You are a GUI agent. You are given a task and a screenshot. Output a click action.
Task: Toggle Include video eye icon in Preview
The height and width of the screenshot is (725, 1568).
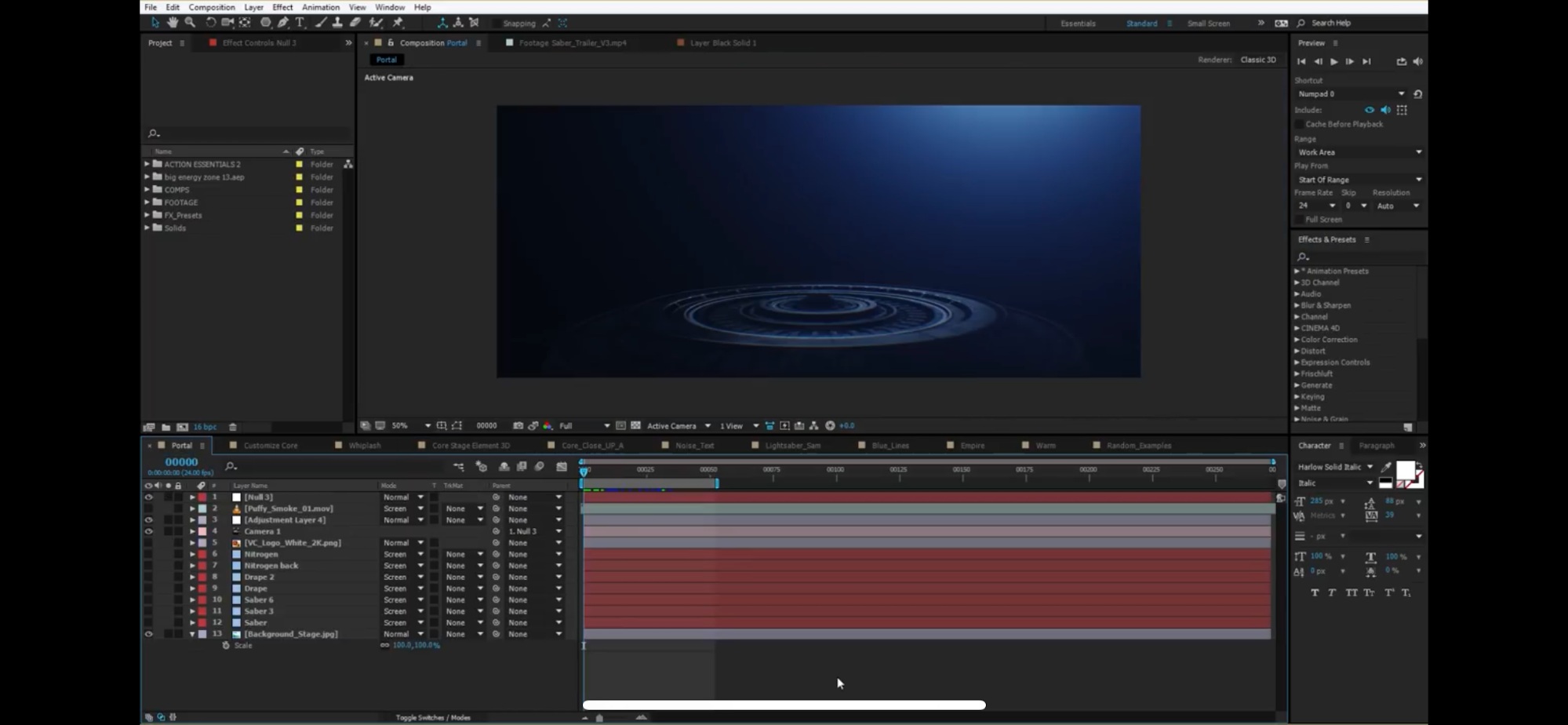coord(1370,110)
